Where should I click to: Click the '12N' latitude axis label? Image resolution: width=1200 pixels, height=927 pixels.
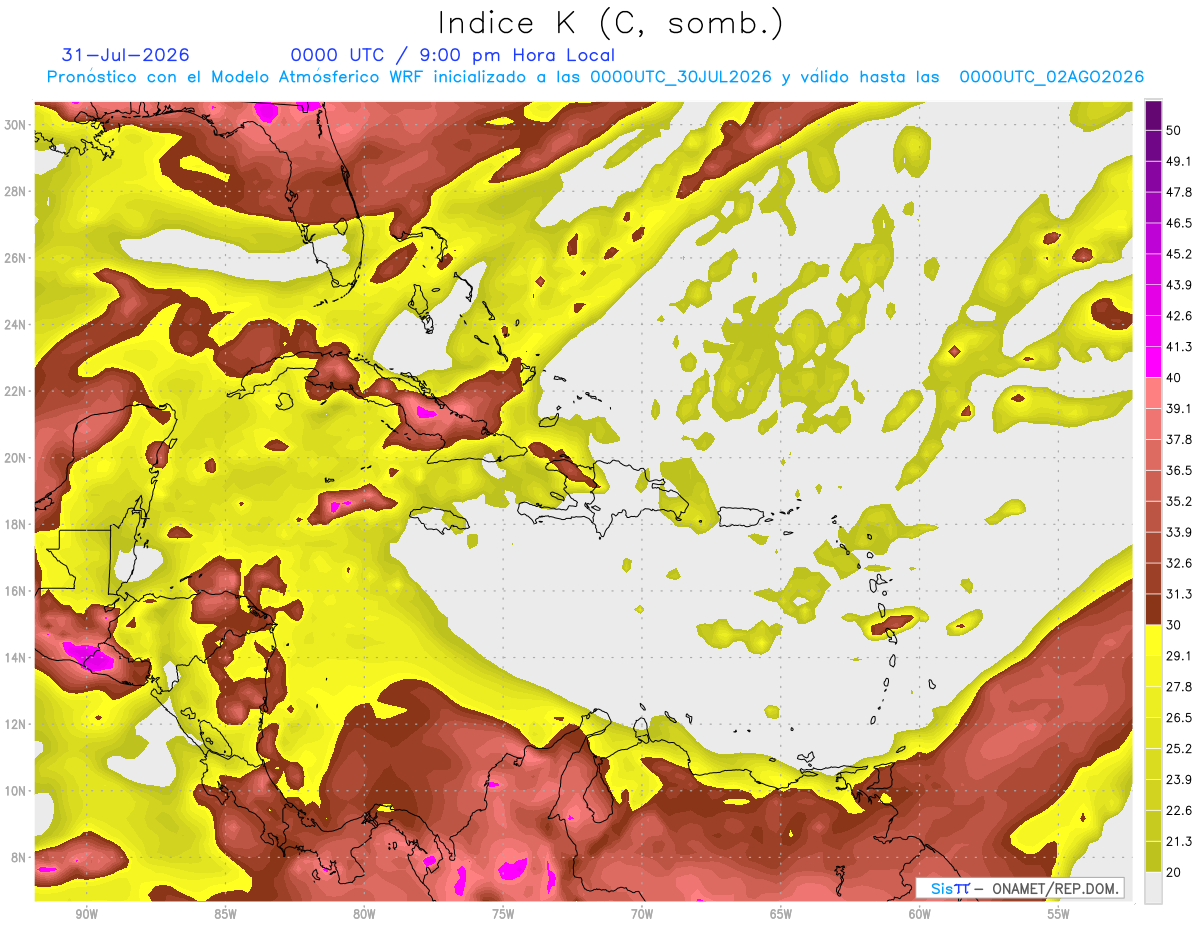point(15,724)
